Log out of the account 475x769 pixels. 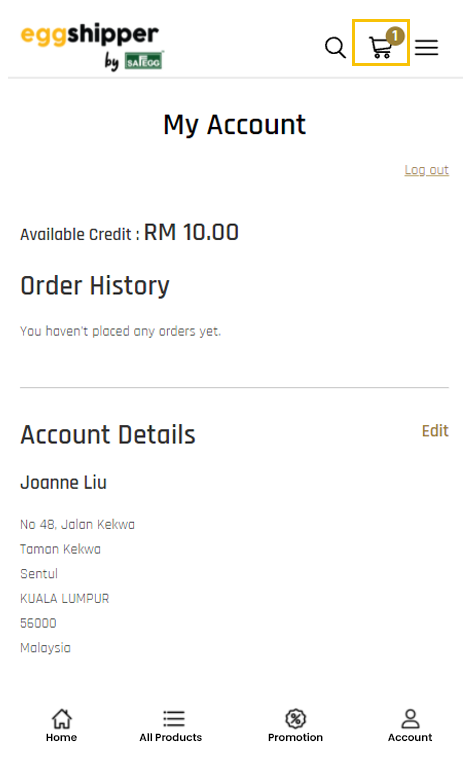pyautogui.click(x=426, y=170)
